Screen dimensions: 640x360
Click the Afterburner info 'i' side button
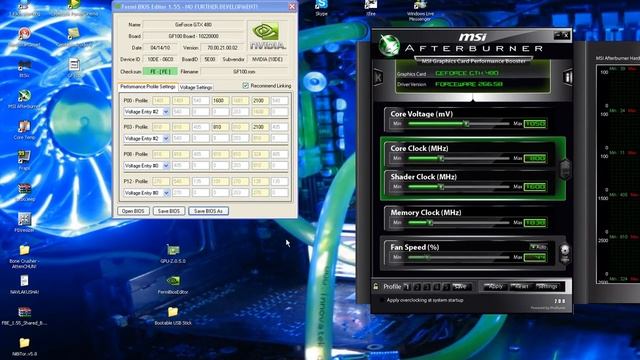click(x=568, y=77)
